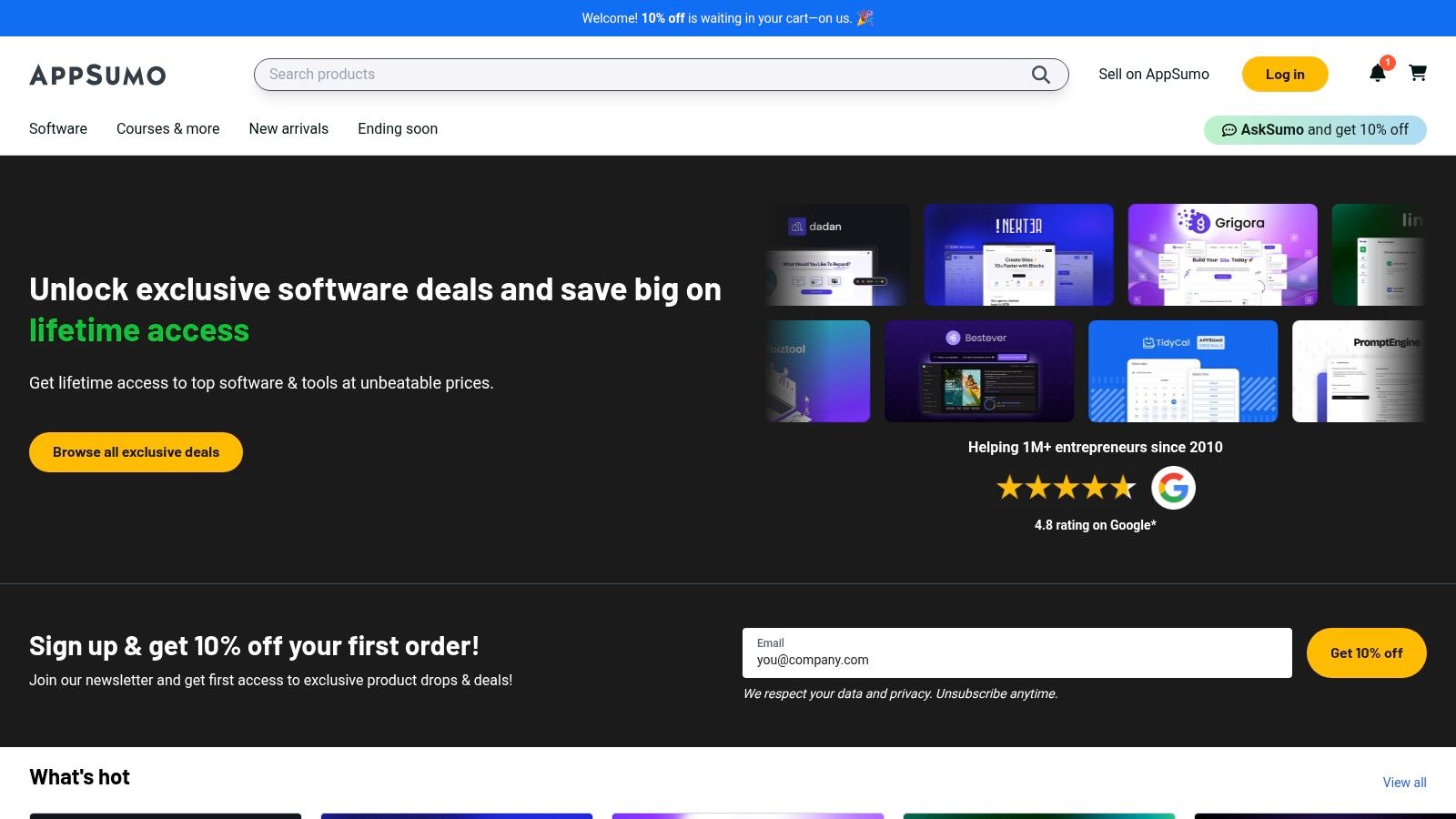The image size is (1456, 819).
Task: Open the Courses & more menu
Action: (168, 128)
